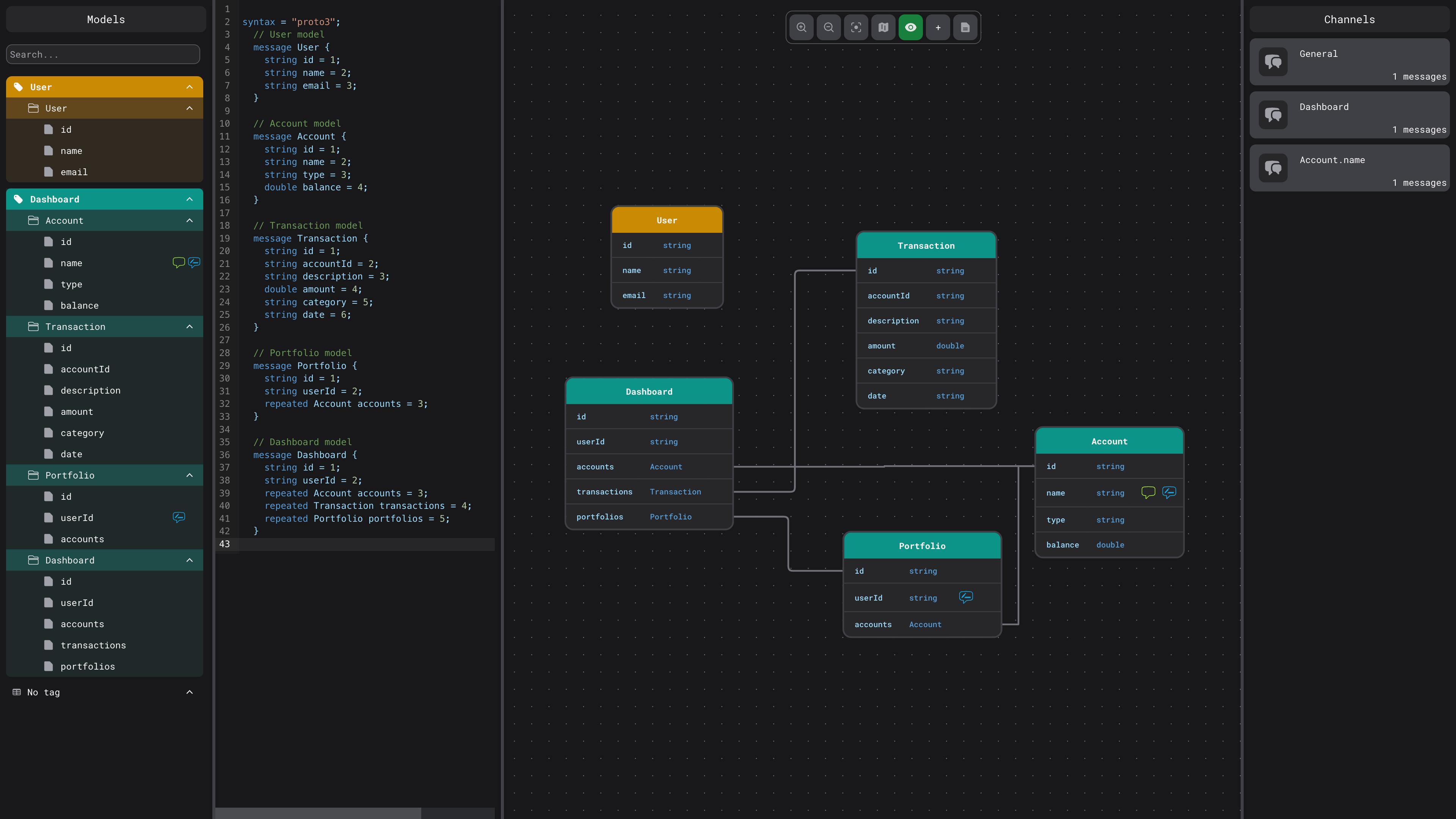Open the Account.name channel
This screenshot has height=819, width=1456.
[1349, 168]
